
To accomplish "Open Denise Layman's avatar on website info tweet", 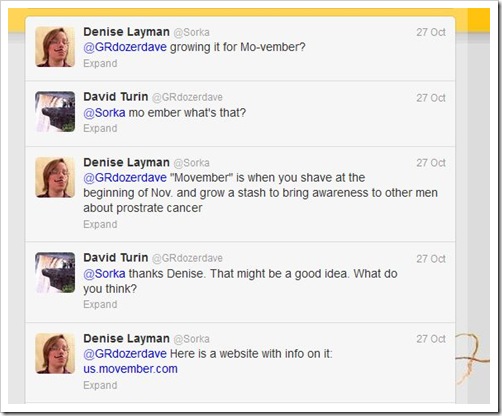I will (x=55, y=353).
